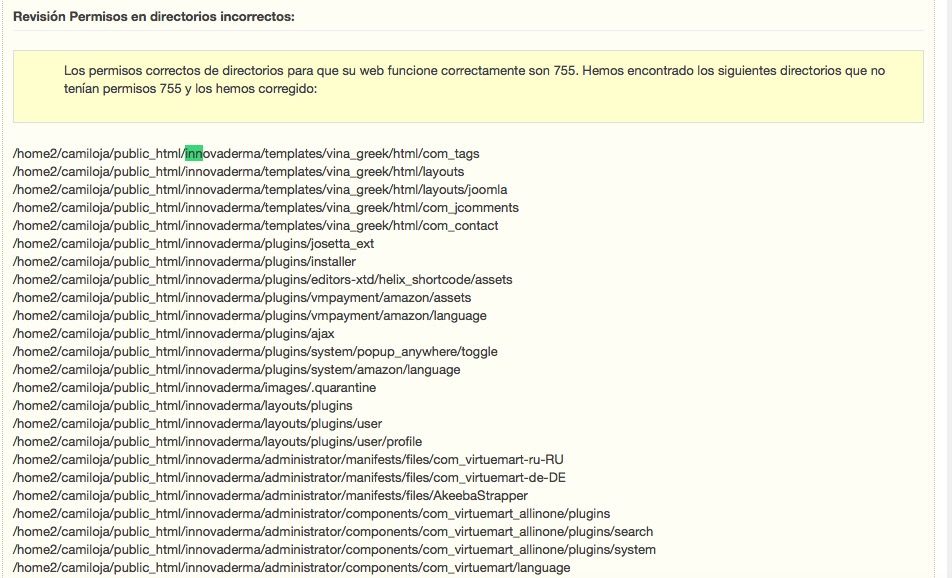Select the layouts/plugins/user/profile path

(217, 441)
